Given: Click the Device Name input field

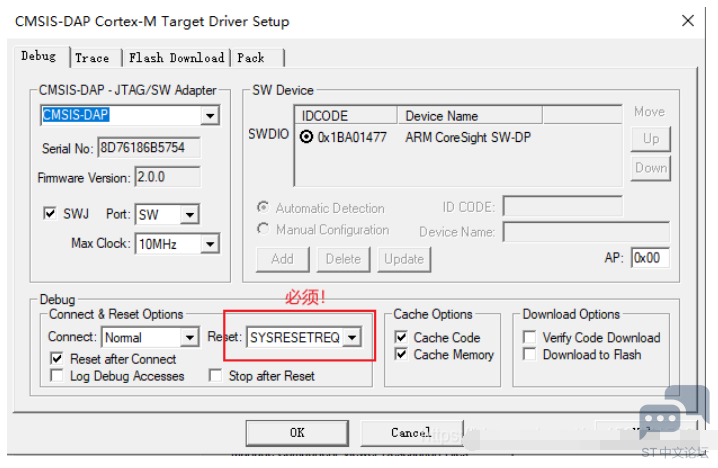Looking at the screenshot, I should 587,232.
